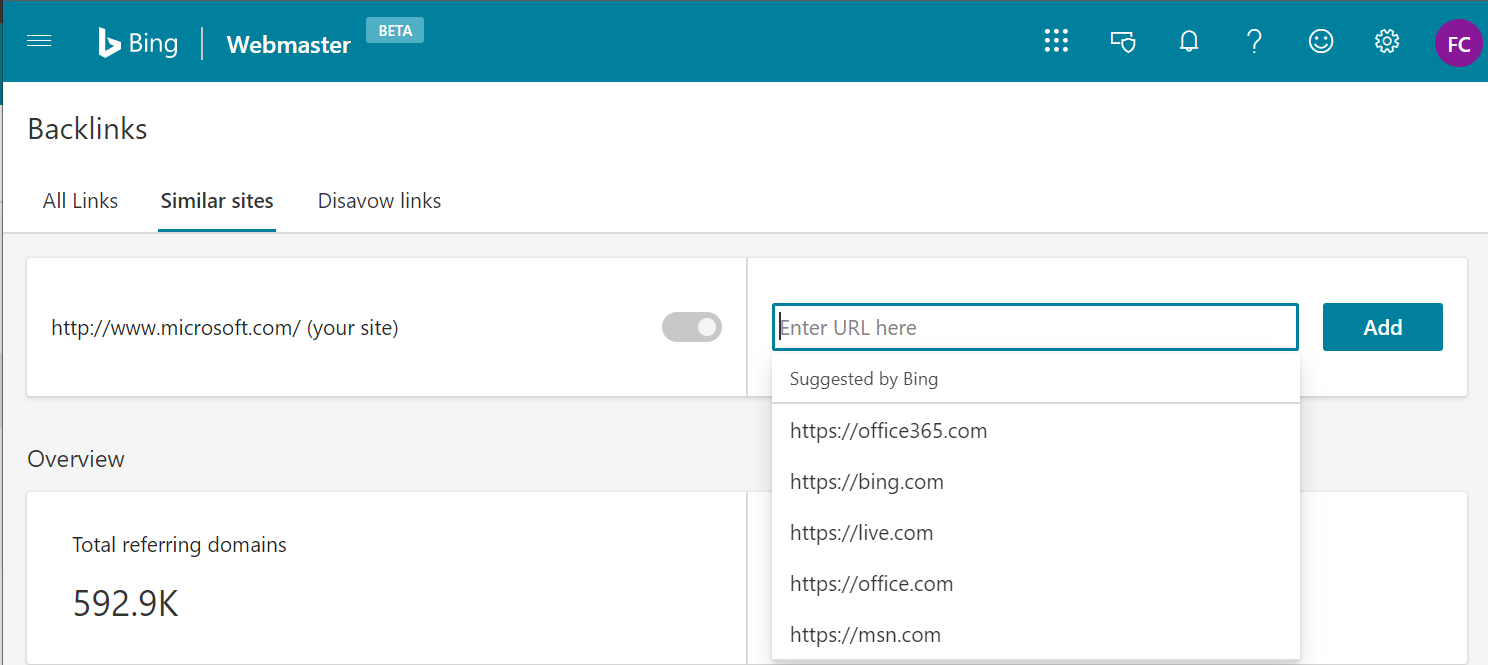This screenshot has width=1488, height=665.
Task: Open the FC account avatar
Action: [1458, 42]
